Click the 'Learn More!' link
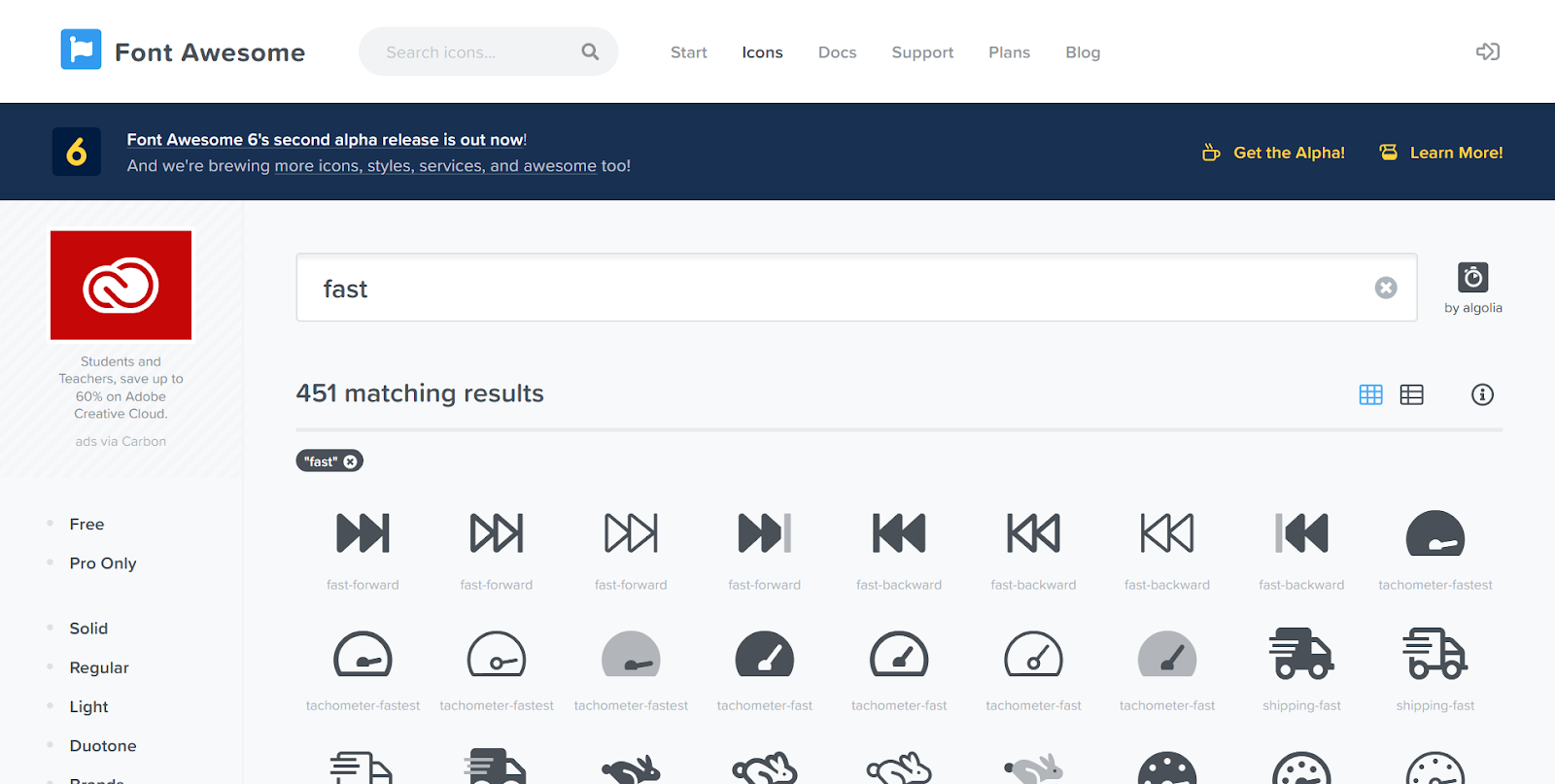The height and width of the screenshot is (784, 1555). coord(1441,153)
